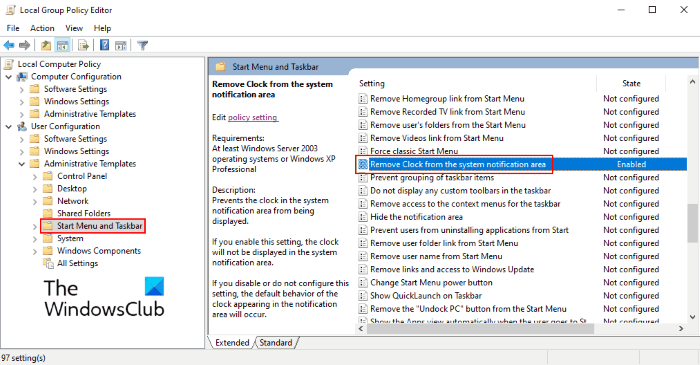Select the Network folder in tree
Screen dimensions: 700x365
click(73, 201)
